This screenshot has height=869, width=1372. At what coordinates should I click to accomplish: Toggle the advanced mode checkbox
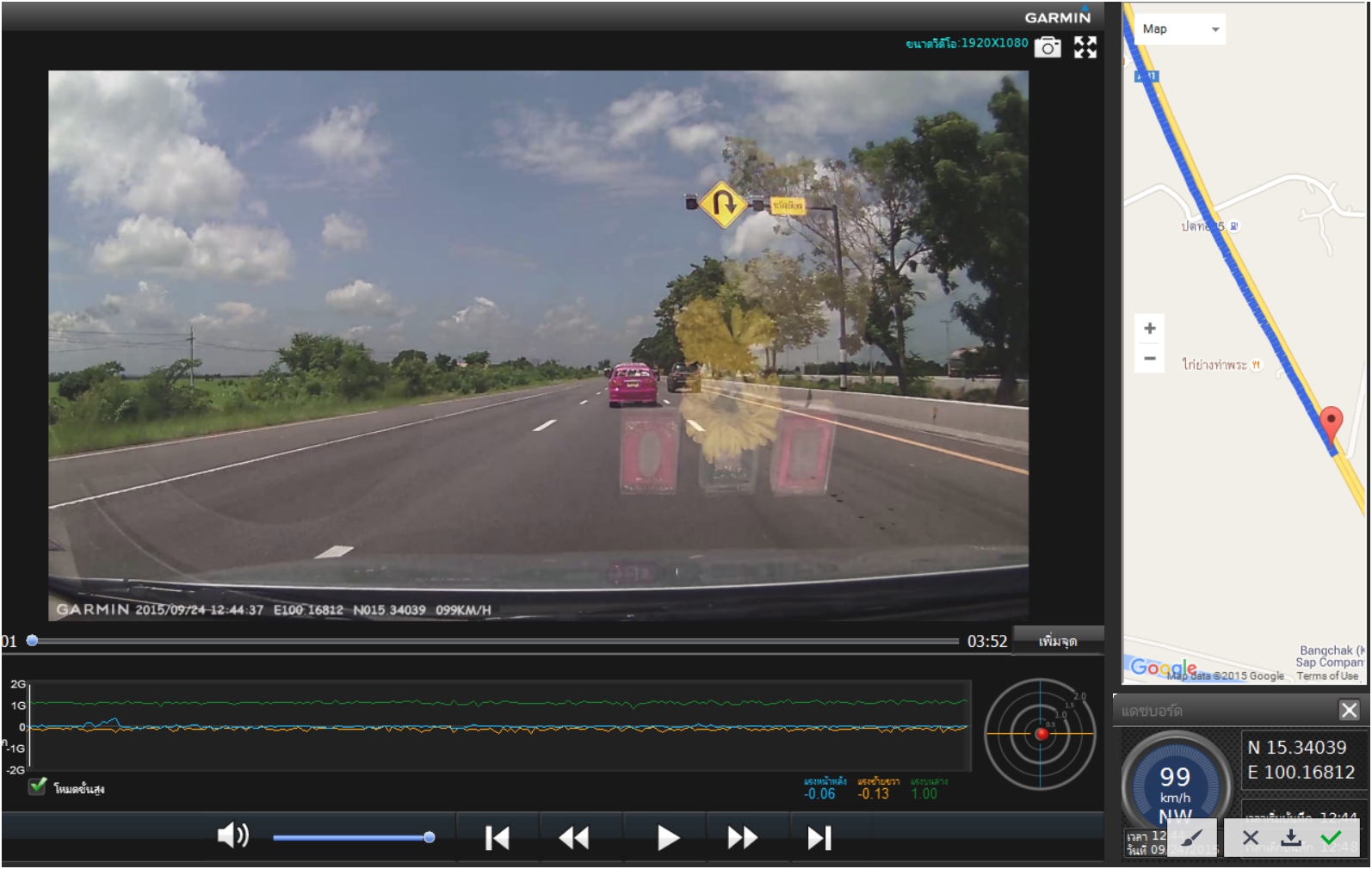click(x=38, y=786)
